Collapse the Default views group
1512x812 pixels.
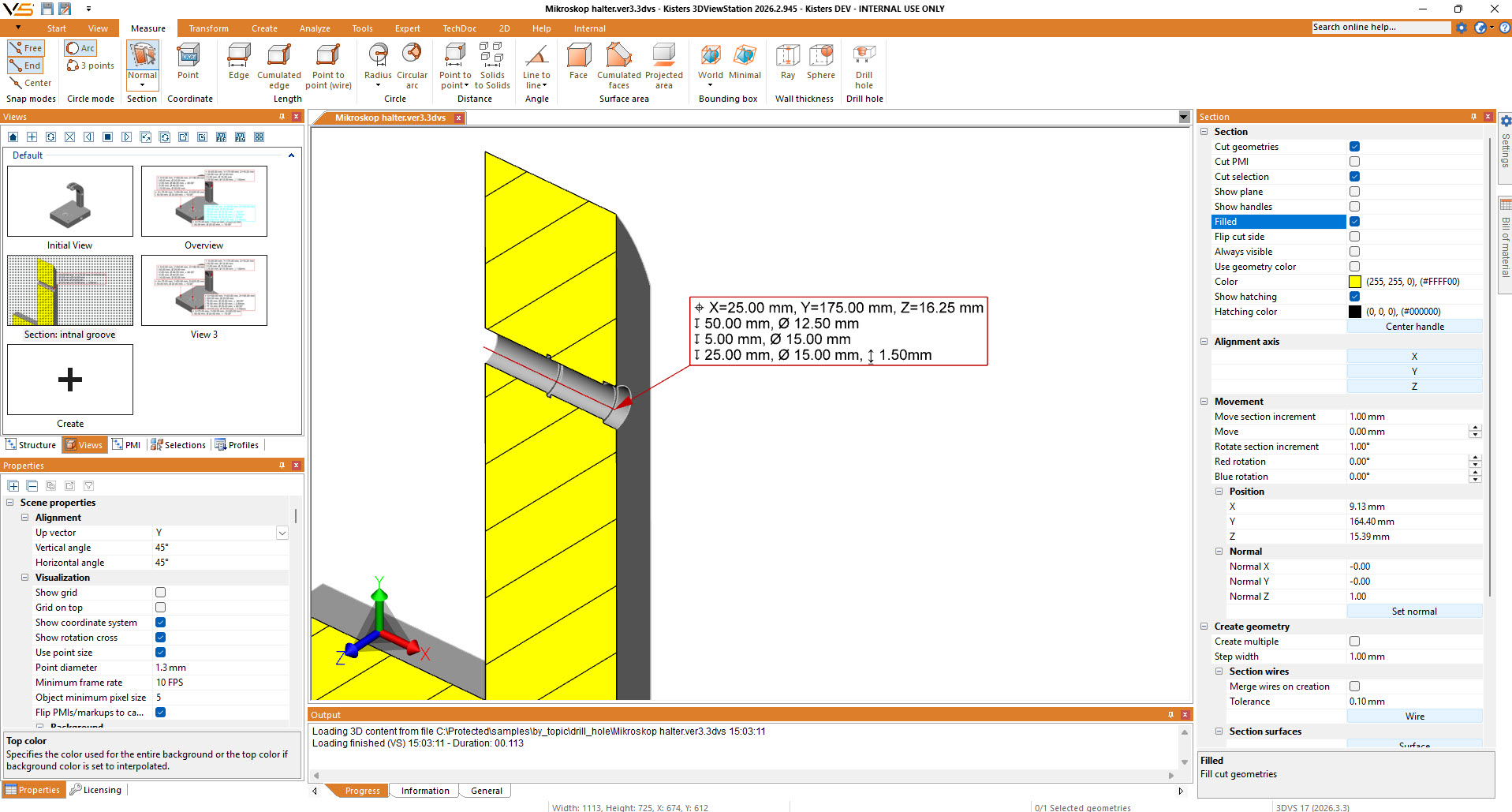pos(291,155)
